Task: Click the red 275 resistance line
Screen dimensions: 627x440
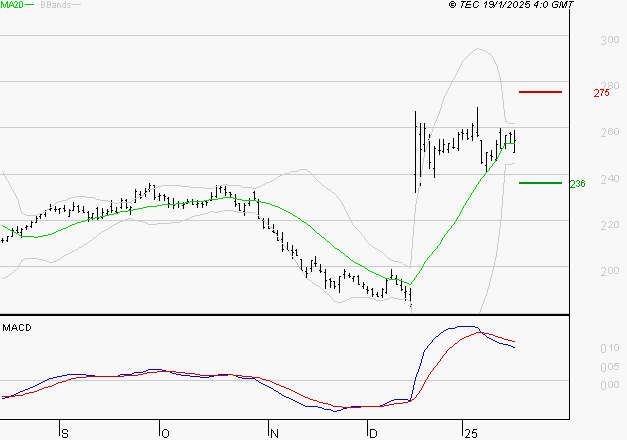Action: click(x=540, y=92)
